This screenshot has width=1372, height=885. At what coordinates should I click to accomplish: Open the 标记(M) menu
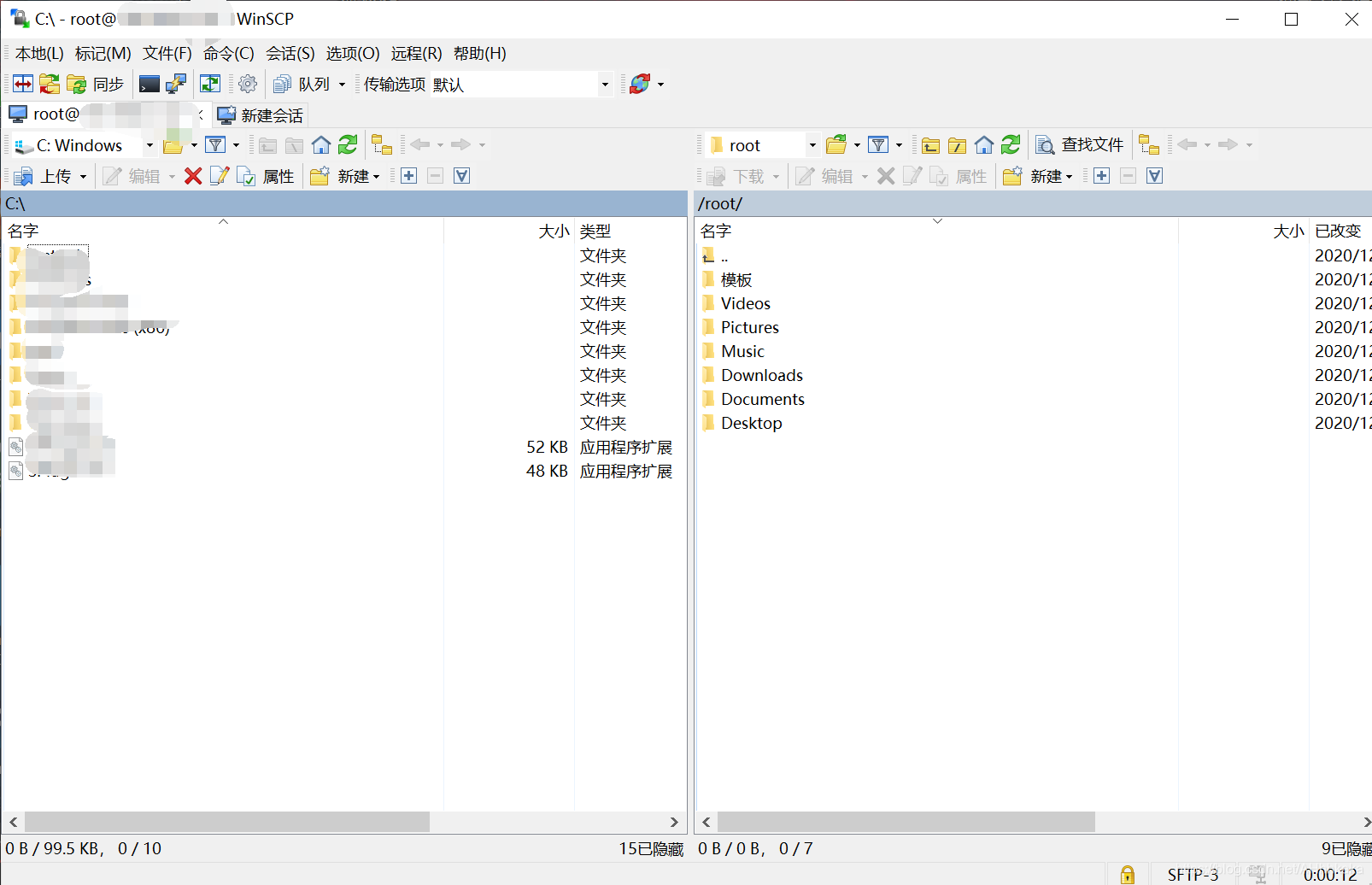(103, 53)
